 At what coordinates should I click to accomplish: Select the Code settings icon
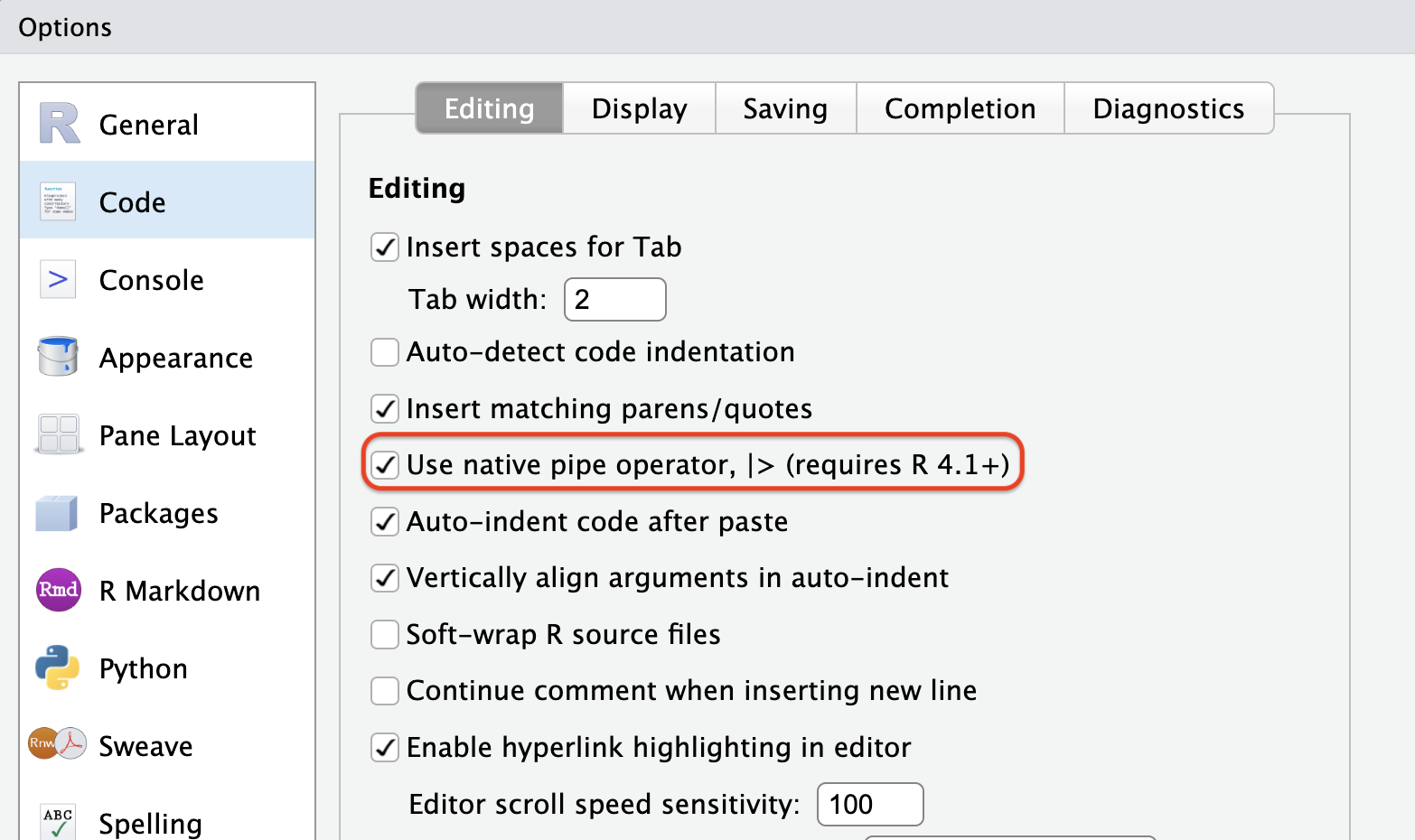(57, 201)
